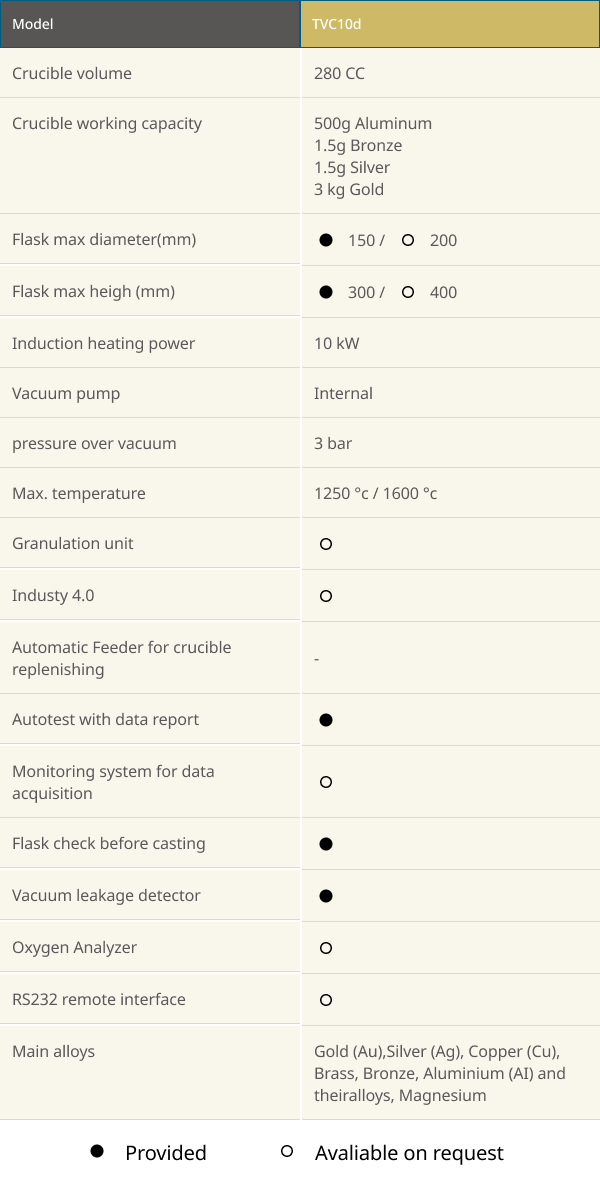Click the RS232 remote interface hollow circle

click(x=326, y=1000)
